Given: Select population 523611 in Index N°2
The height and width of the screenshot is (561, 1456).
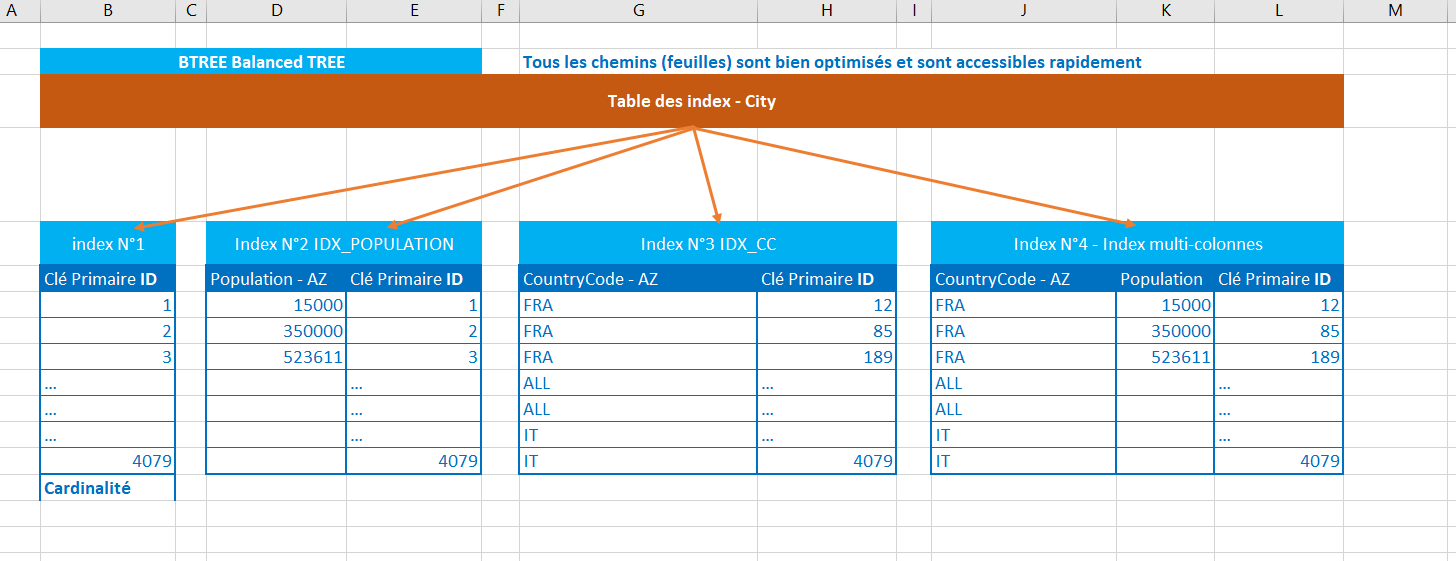Looking at the screenshot, I should coord(276,357).
